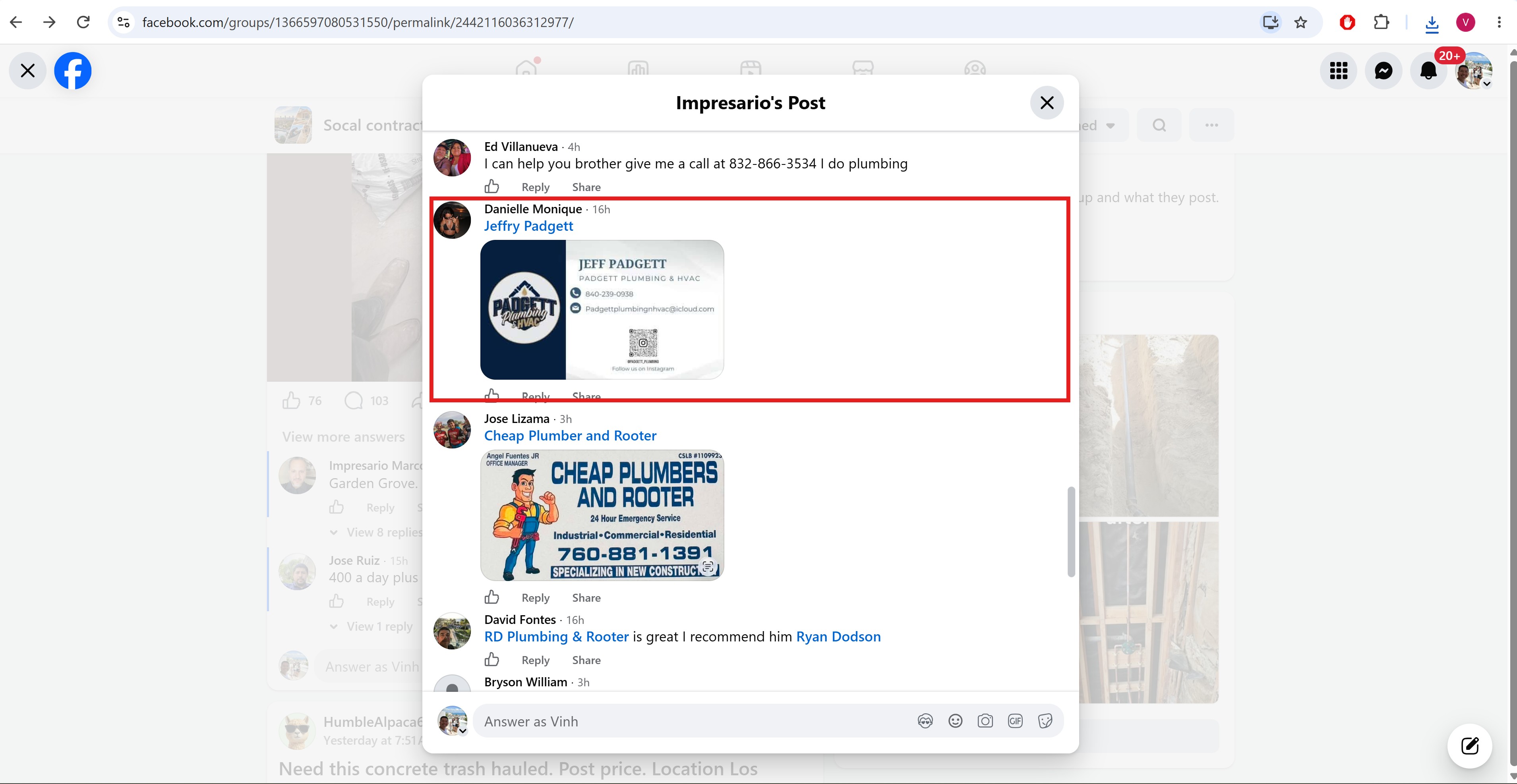Click timestamp 4h on Ed Villanueva's comment
This screenshot has height=784, width=1517.
tap(574, 147)
